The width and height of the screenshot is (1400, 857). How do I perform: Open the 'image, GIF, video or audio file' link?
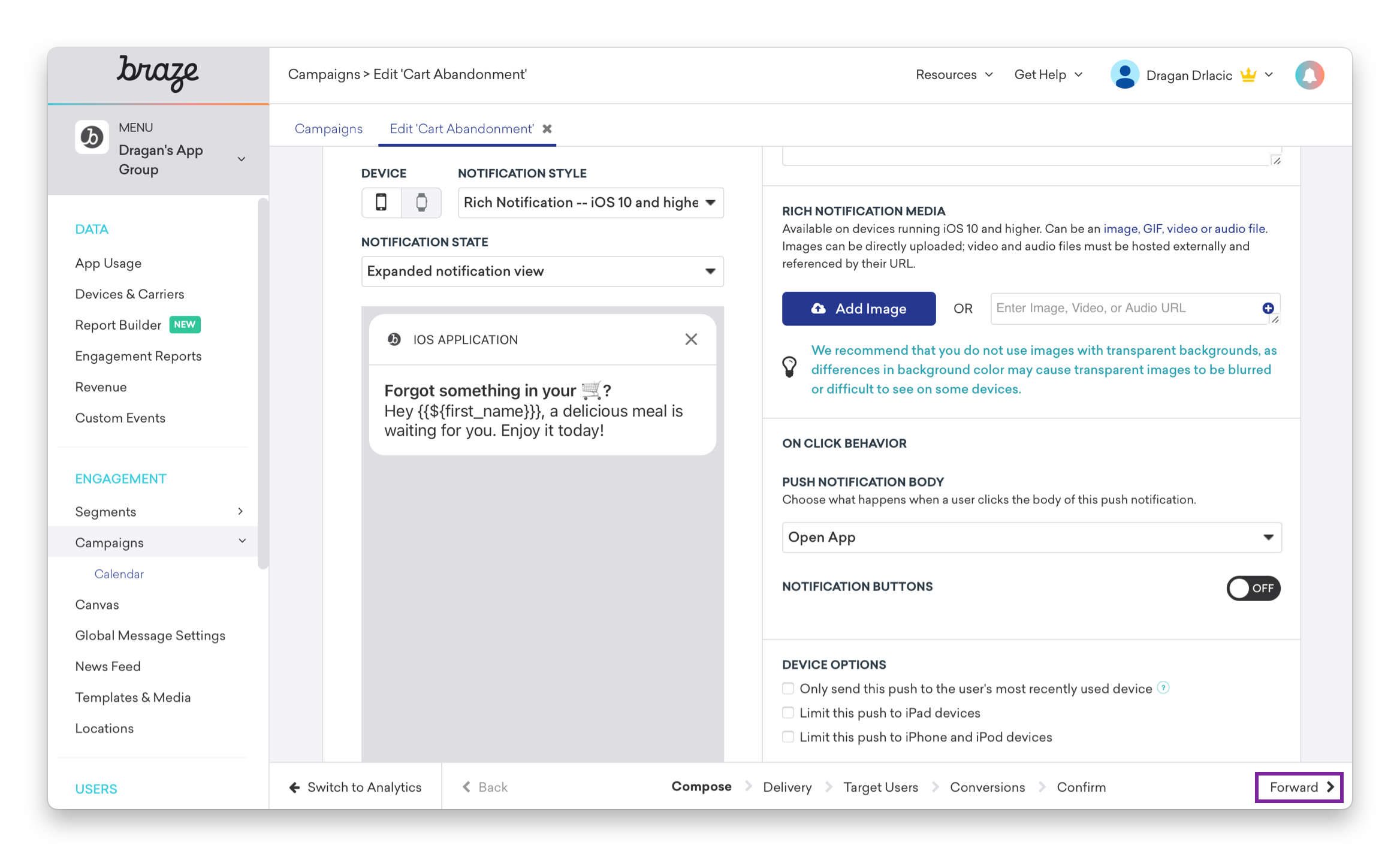(1184, 229)
